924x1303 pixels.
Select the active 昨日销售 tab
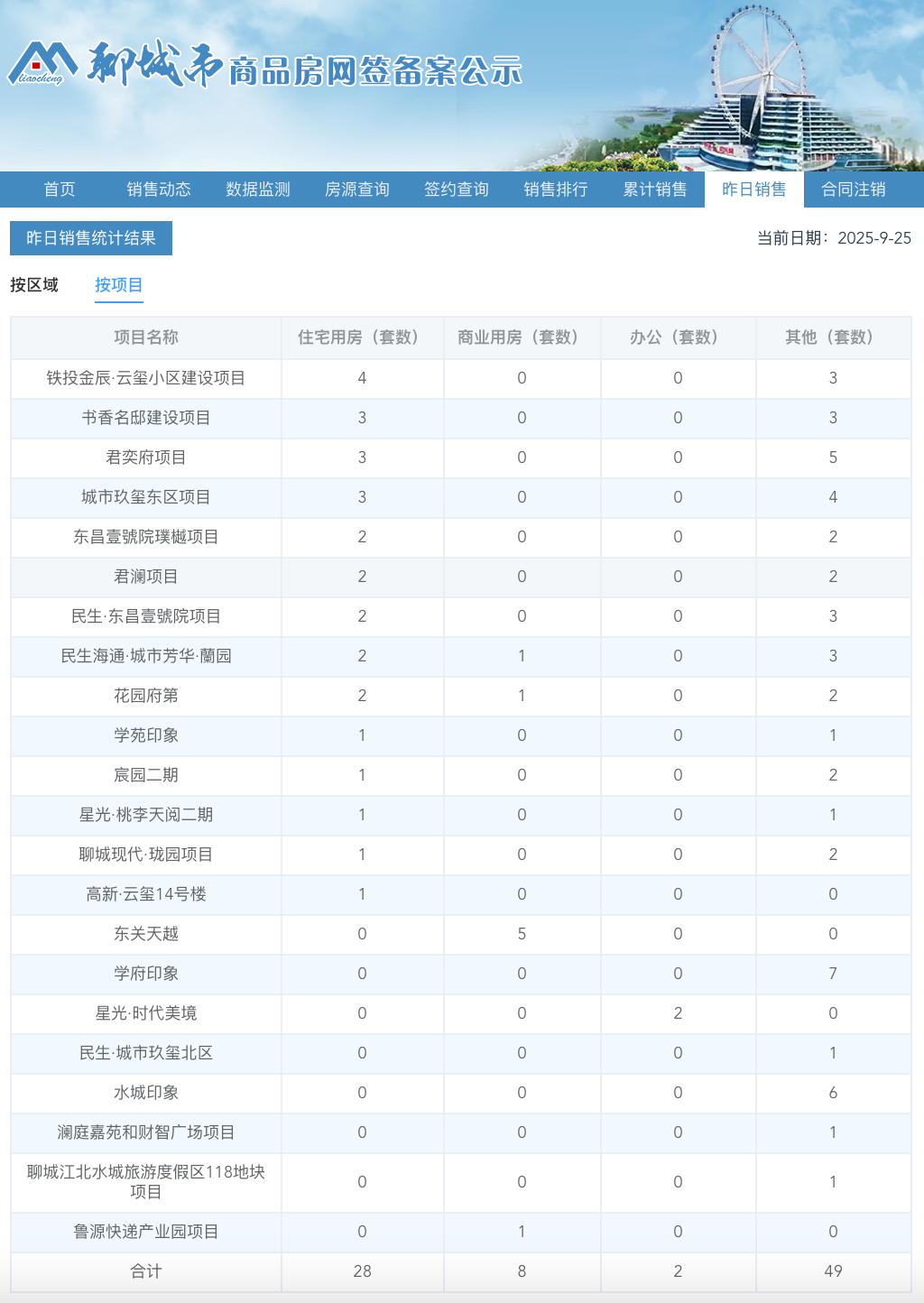pos(753,189)
